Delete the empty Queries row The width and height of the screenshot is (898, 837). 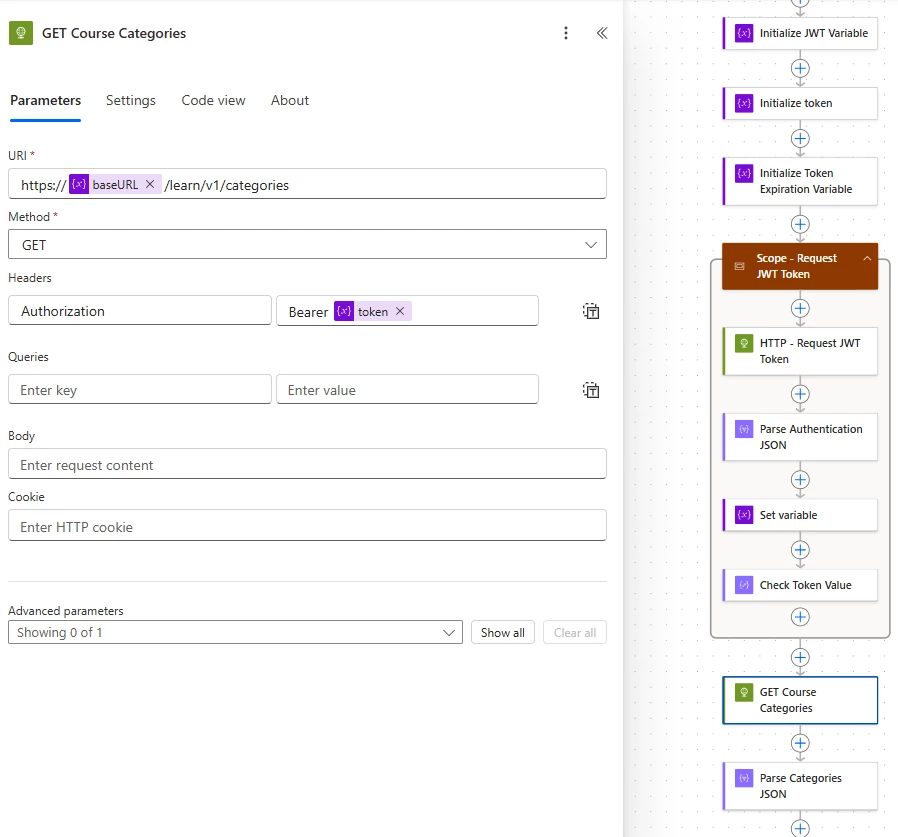pyautogui.click(x=591, y=390)
